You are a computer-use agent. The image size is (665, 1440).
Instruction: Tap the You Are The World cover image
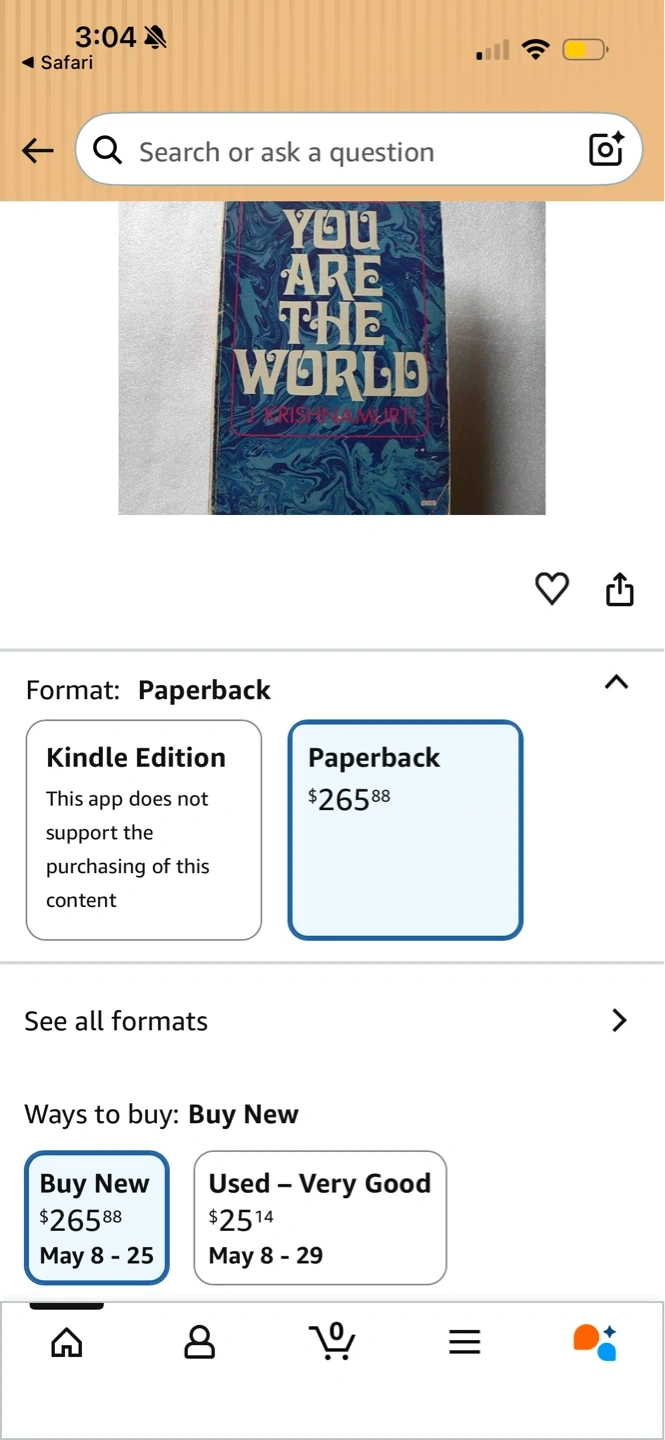[x=332, y=358]
